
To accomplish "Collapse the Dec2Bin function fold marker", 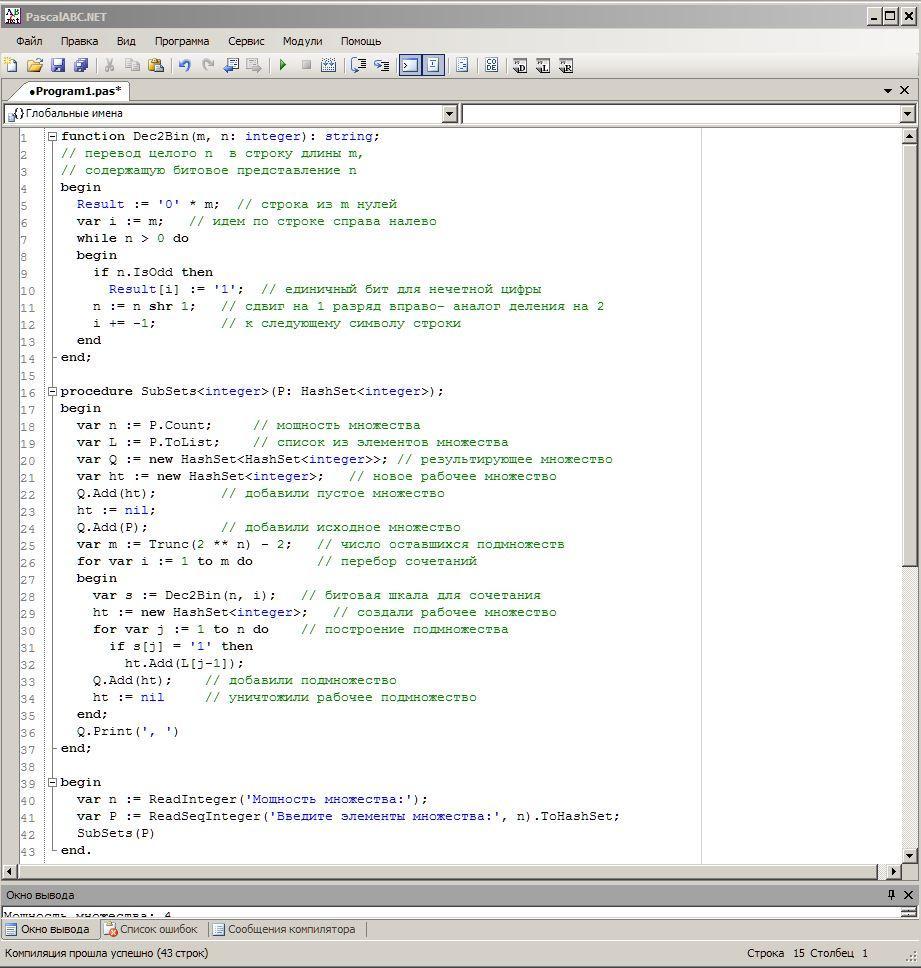I will click(x=52, y=137).
